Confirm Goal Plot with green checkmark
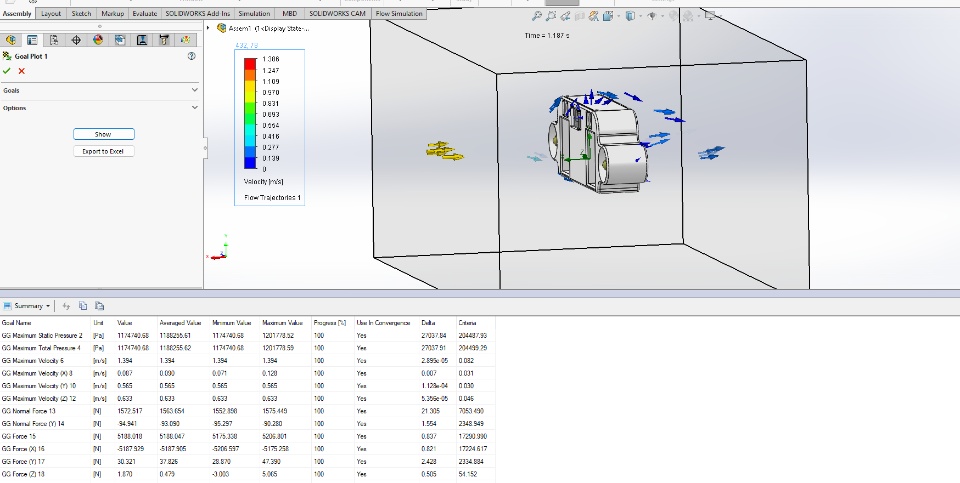This screenshot has height=483, width=960. (x=7, y=71)
